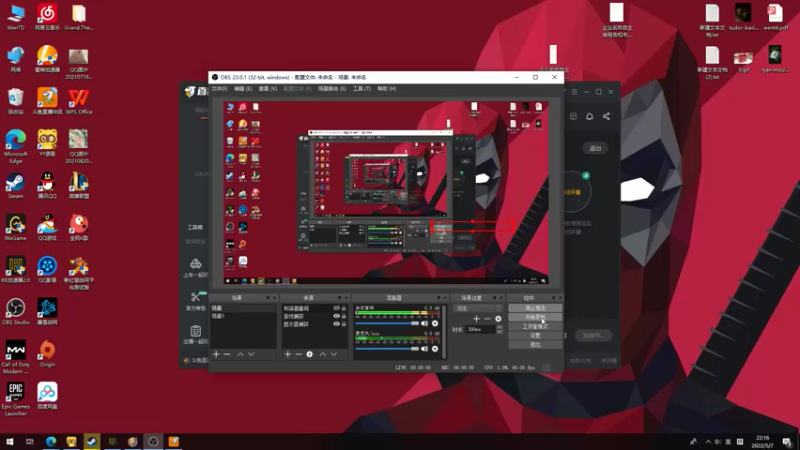Click 退出 button in background streaming app
This screenshot has height=450, width=800.
595,148
